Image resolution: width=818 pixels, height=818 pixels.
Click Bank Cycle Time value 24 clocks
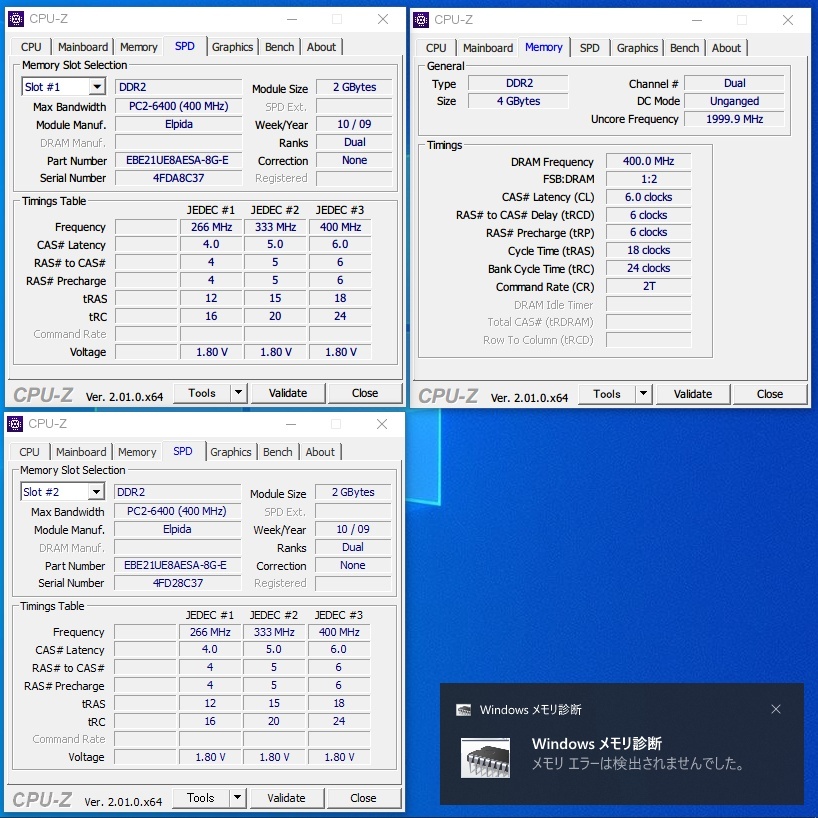648,268
